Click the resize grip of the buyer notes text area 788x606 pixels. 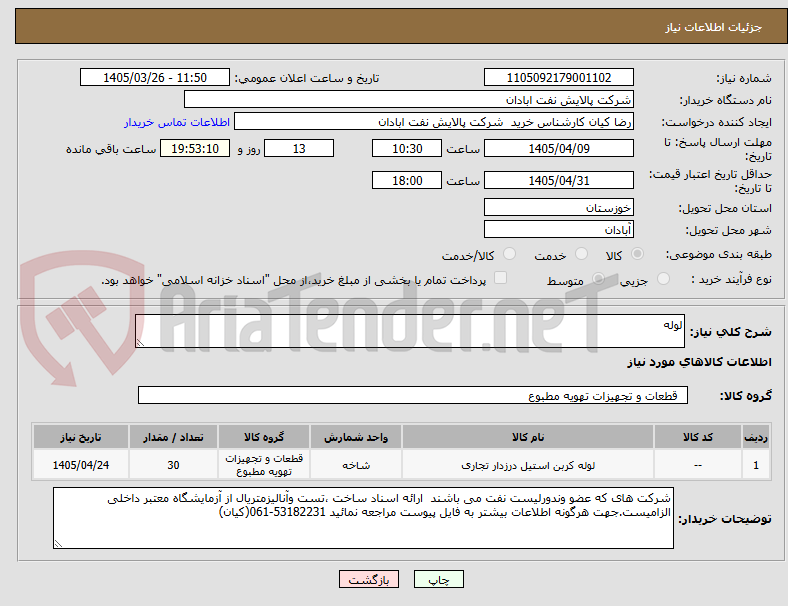[58, 543]
